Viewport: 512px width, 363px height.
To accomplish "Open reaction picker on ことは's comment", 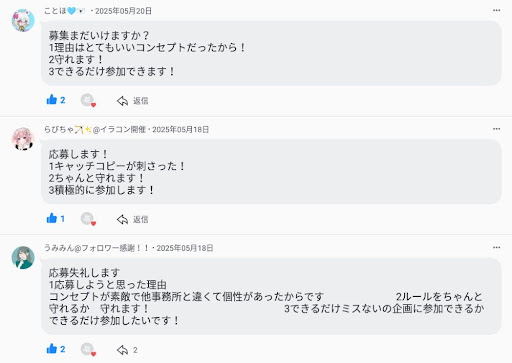I will click(88, 100).
